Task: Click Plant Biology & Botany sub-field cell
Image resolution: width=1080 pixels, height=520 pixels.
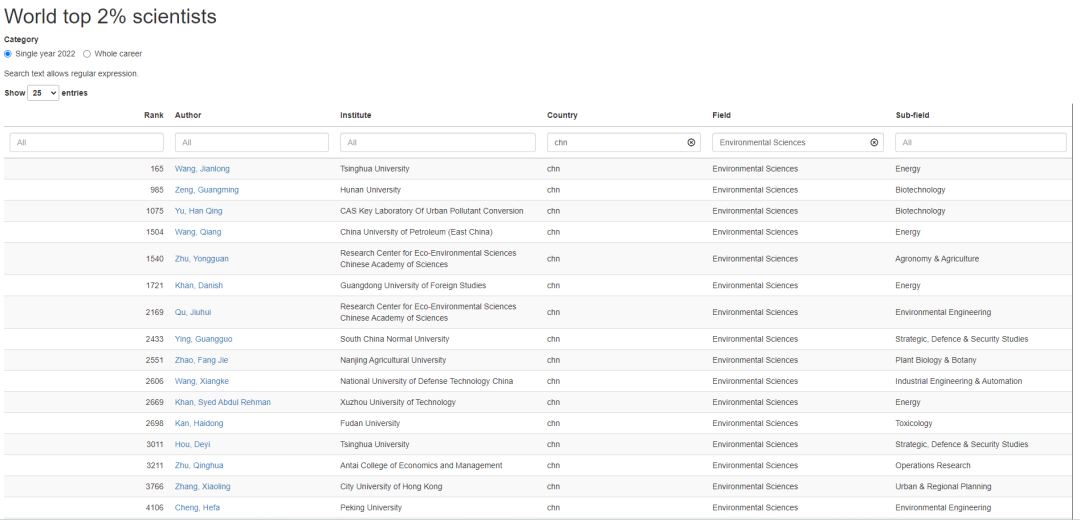Action: (x=935, y=360)
